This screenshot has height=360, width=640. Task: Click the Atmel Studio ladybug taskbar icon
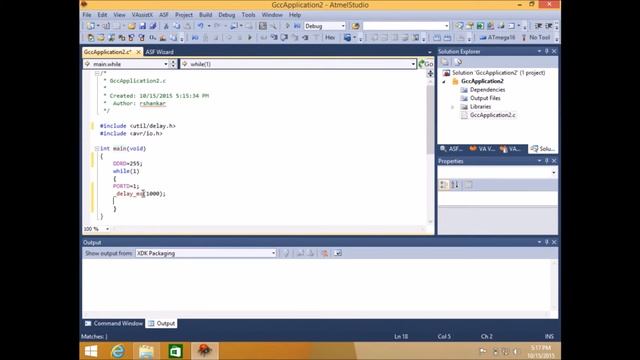point(204,351)
